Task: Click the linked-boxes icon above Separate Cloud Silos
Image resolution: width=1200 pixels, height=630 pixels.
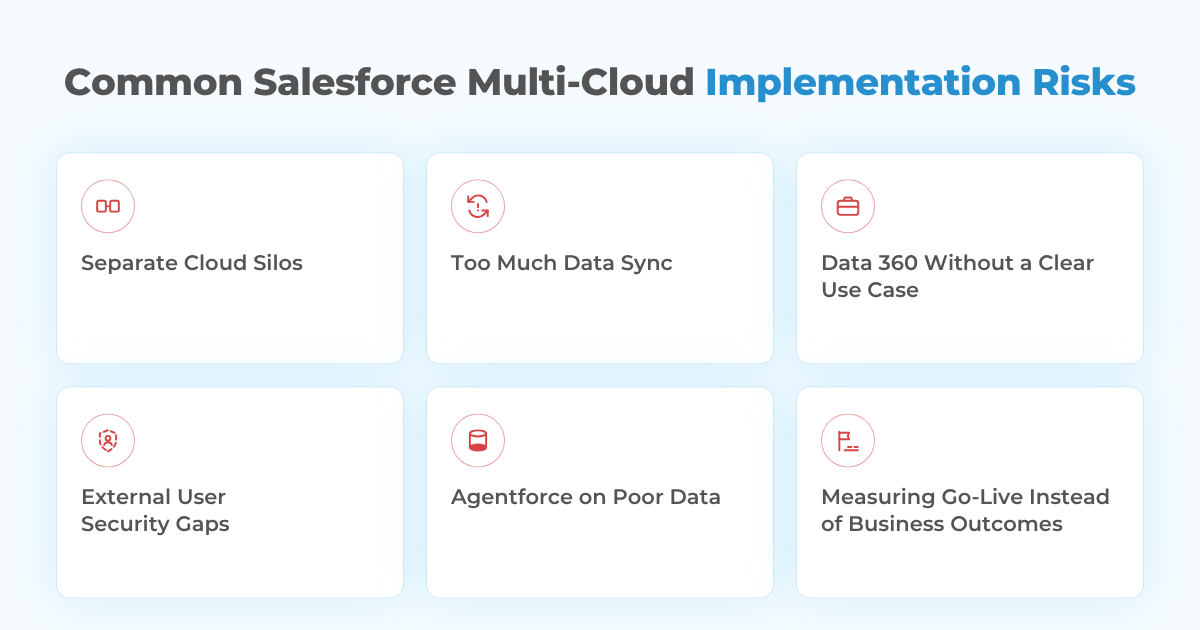Action: [108, 206]
